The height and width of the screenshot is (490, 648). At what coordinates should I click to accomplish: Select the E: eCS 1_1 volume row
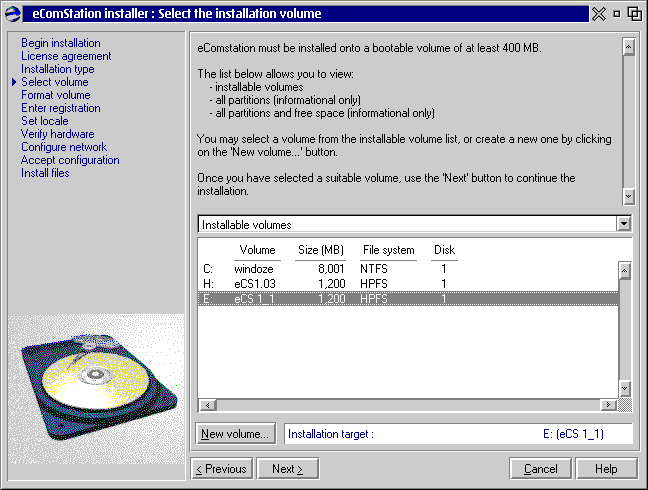pos(408,299)
